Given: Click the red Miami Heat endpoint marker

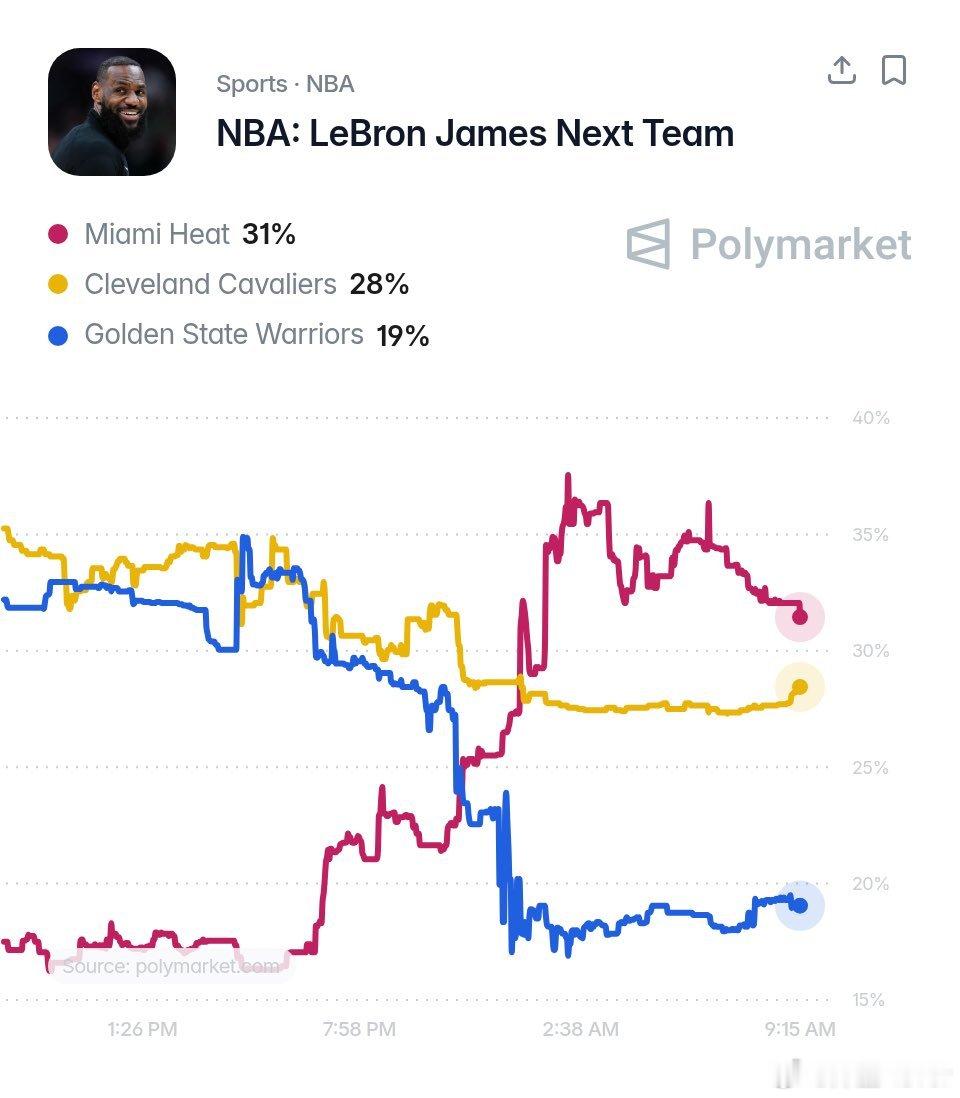Looking at the screenshot, I should [800, 617].
